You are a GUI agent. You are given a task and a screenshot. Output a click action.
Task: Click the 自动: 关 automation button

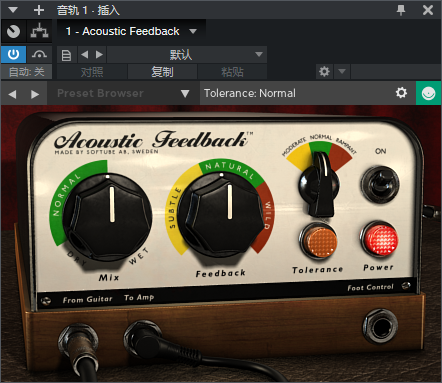tap(26, 72)
